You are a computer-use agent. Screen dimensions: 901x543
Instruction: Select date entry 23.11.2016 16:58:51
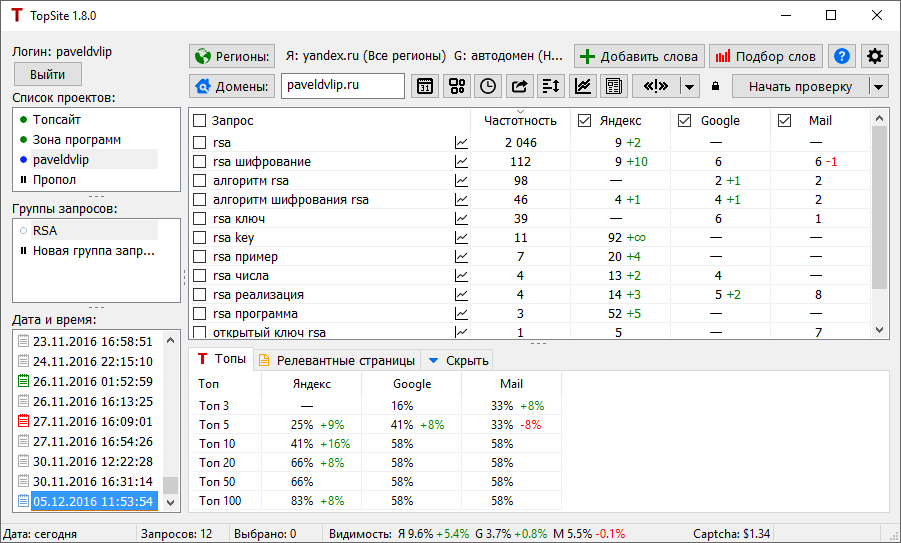93,341
